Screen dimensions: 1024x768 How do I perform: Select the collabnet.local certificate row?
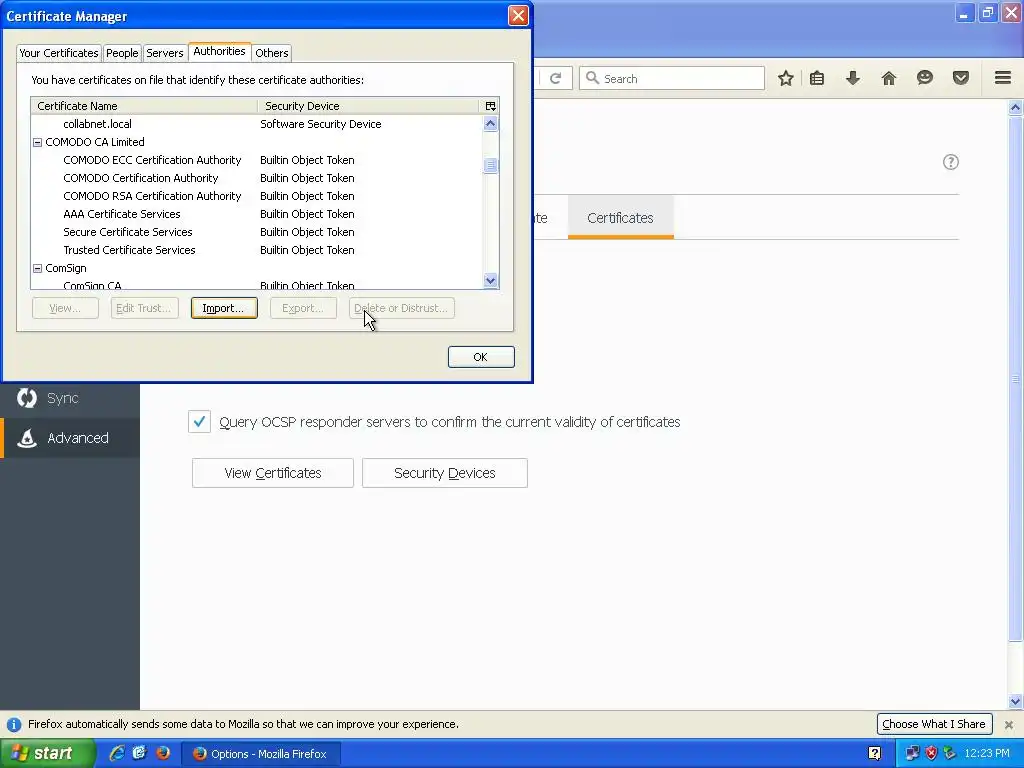[x=257, y=124]
